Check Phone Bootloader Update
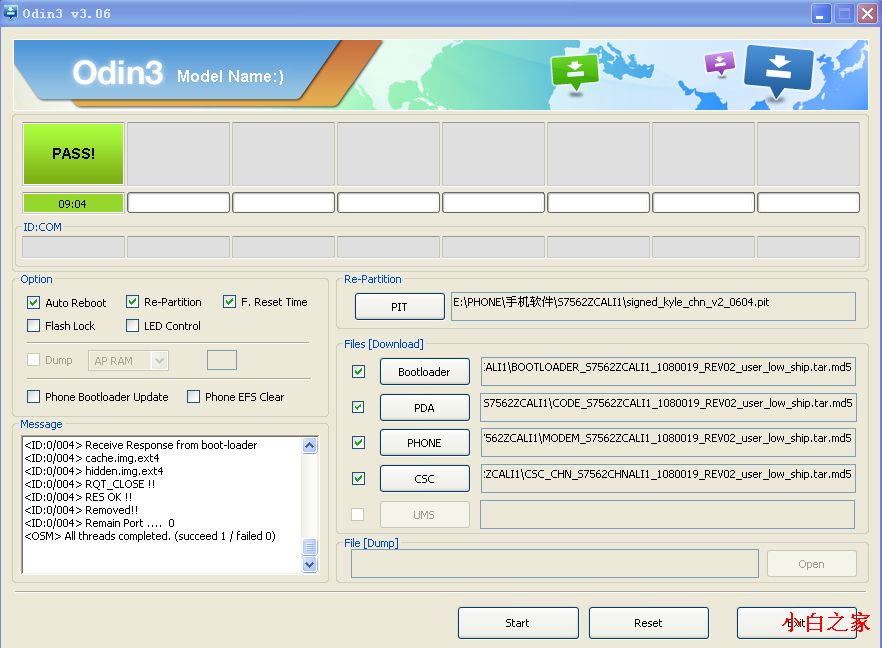The image size is (882, 648). click(x=33, y=397)
